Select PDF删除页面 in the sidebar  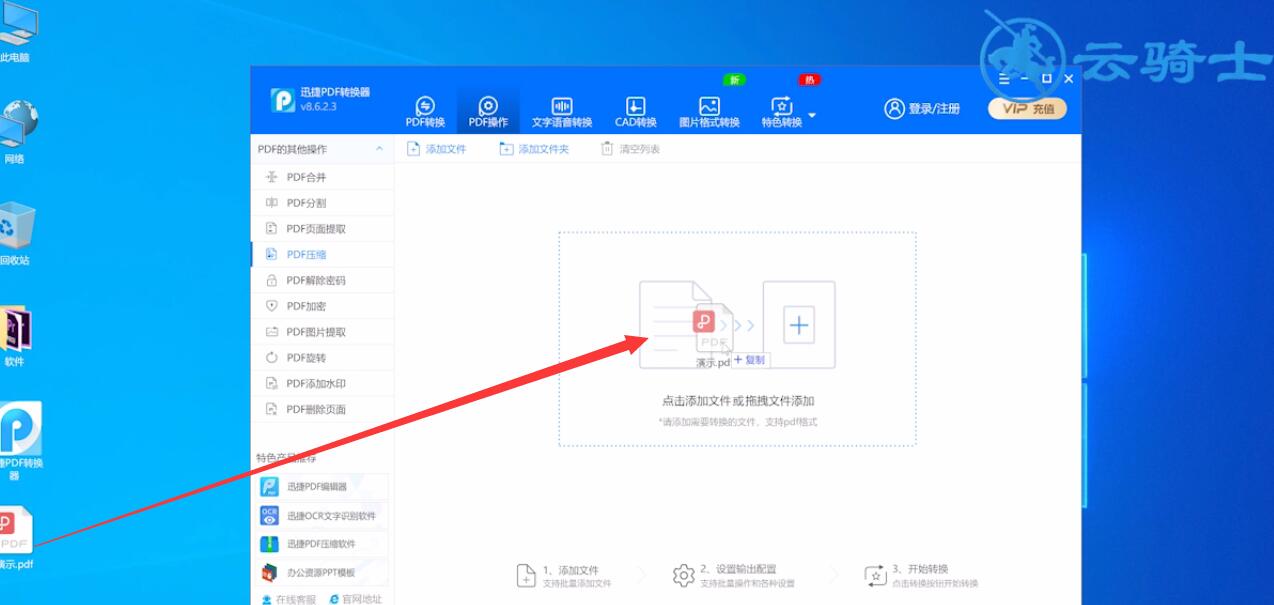[322, 409]
